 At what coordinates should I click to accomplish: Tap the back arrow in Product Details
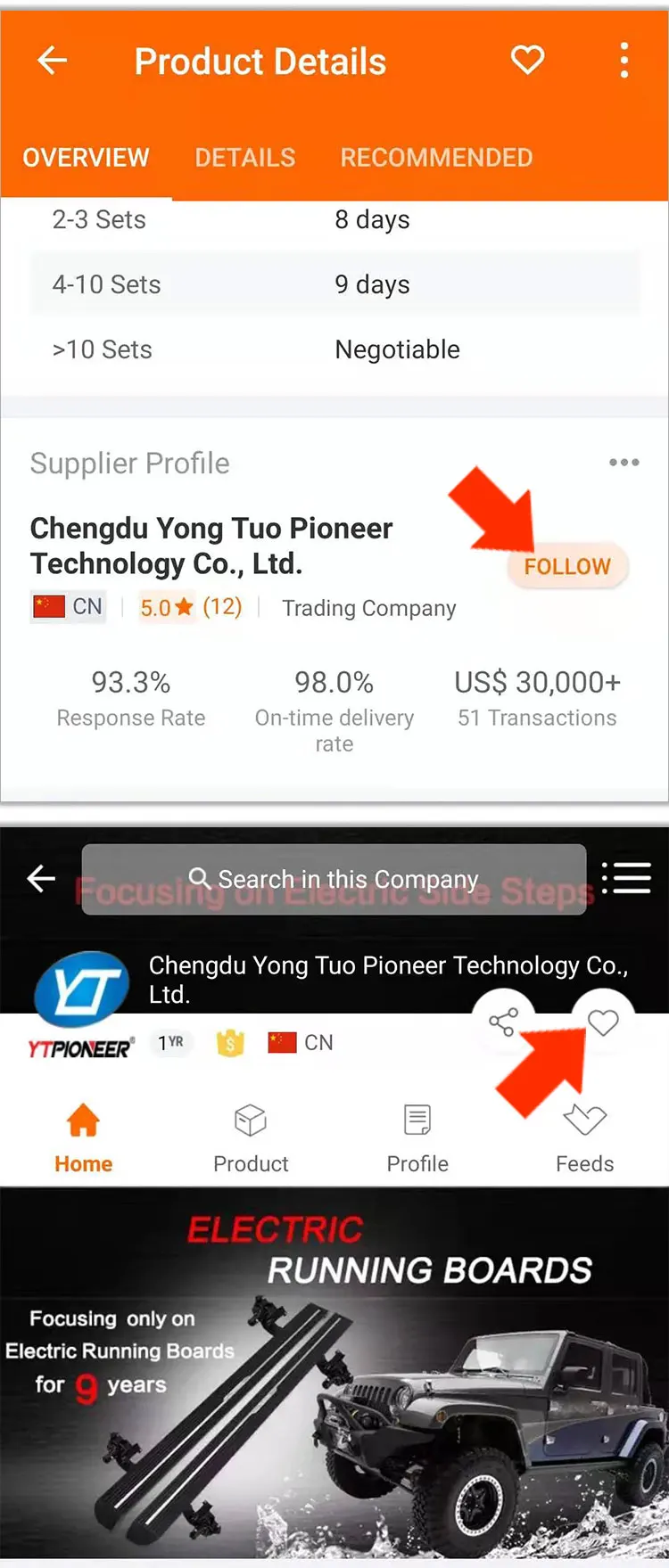coord(52,61)
